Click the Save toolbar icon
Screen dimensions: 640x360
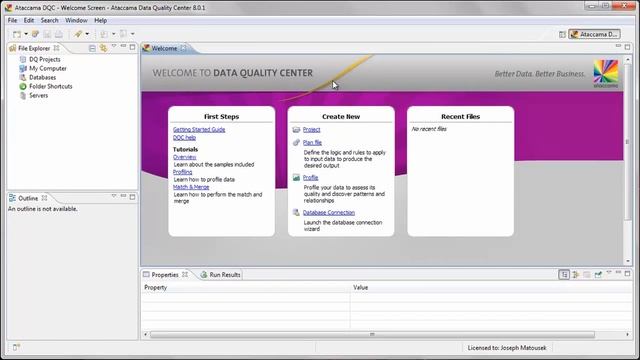[x=47, y=34]
